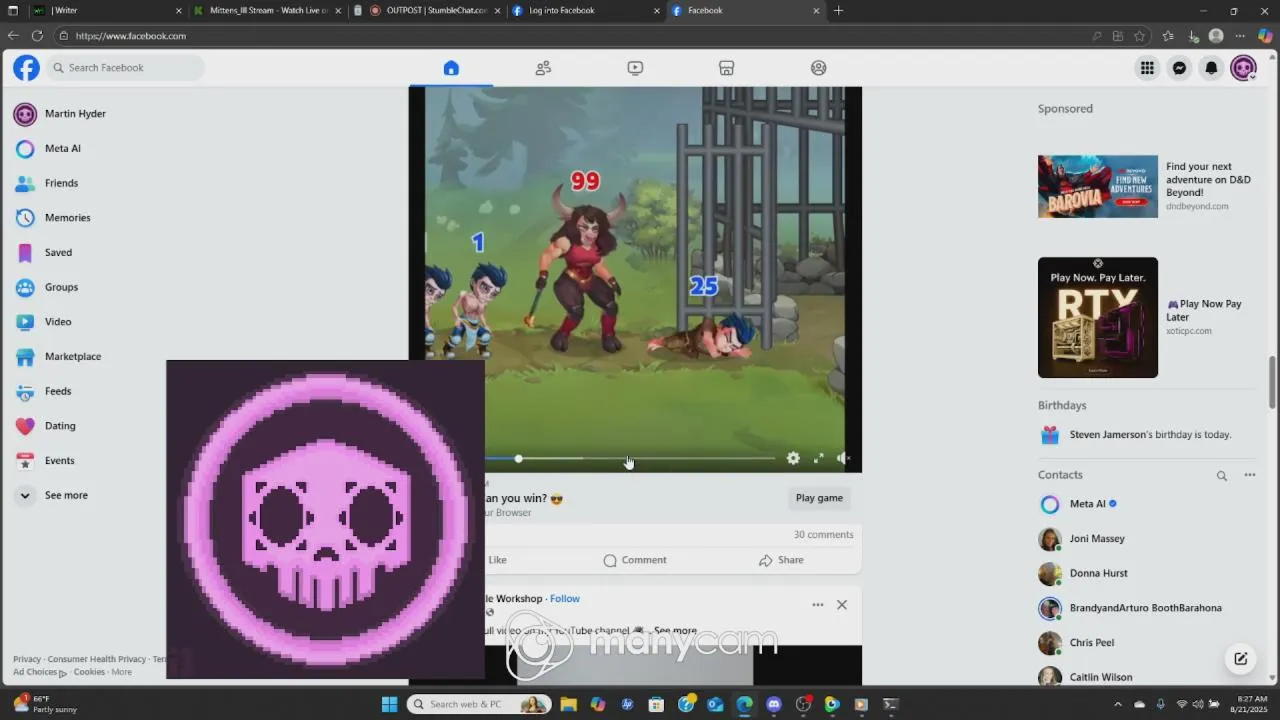Share the game post

pos(781,560)
